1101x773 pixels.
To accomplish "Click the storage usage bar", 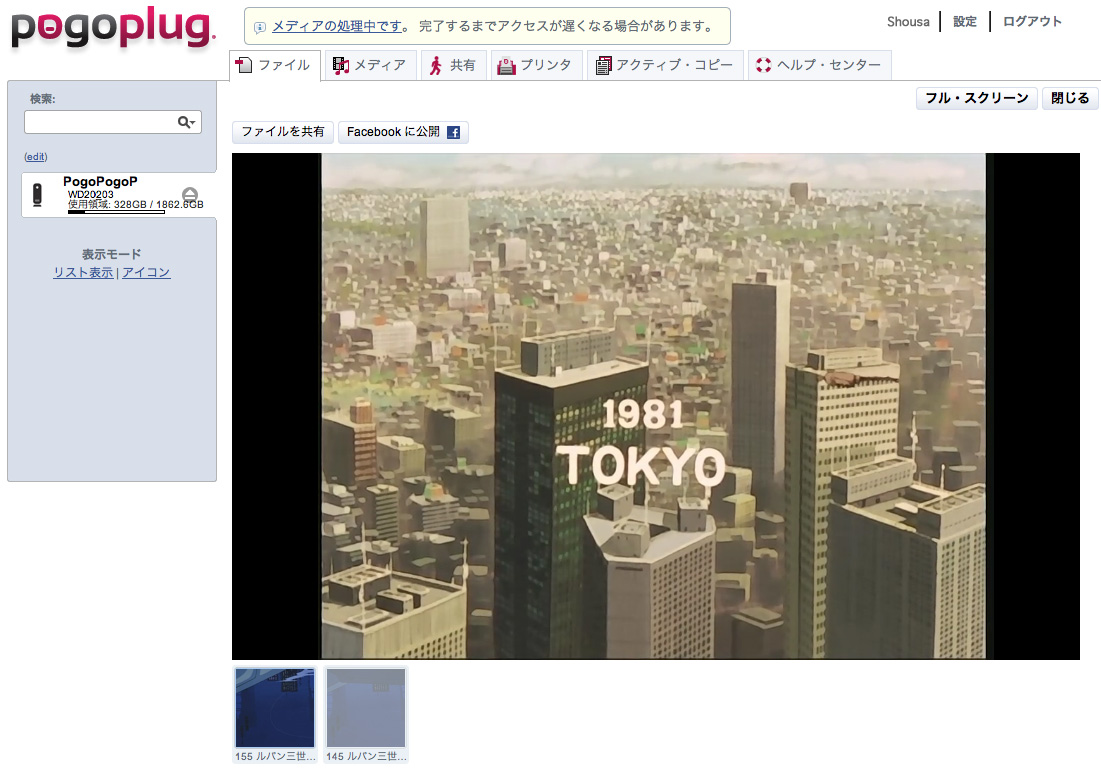I will pos(116,211).
